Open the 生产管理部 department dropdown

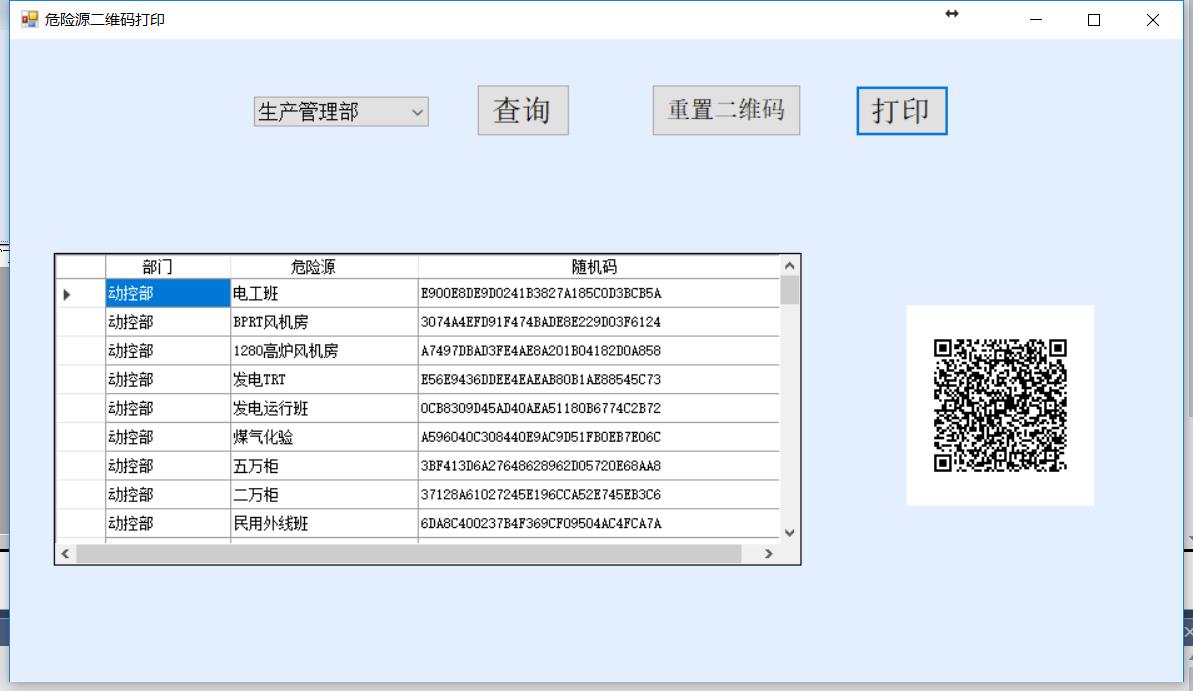pyautogui.click(x=341, y=112)
